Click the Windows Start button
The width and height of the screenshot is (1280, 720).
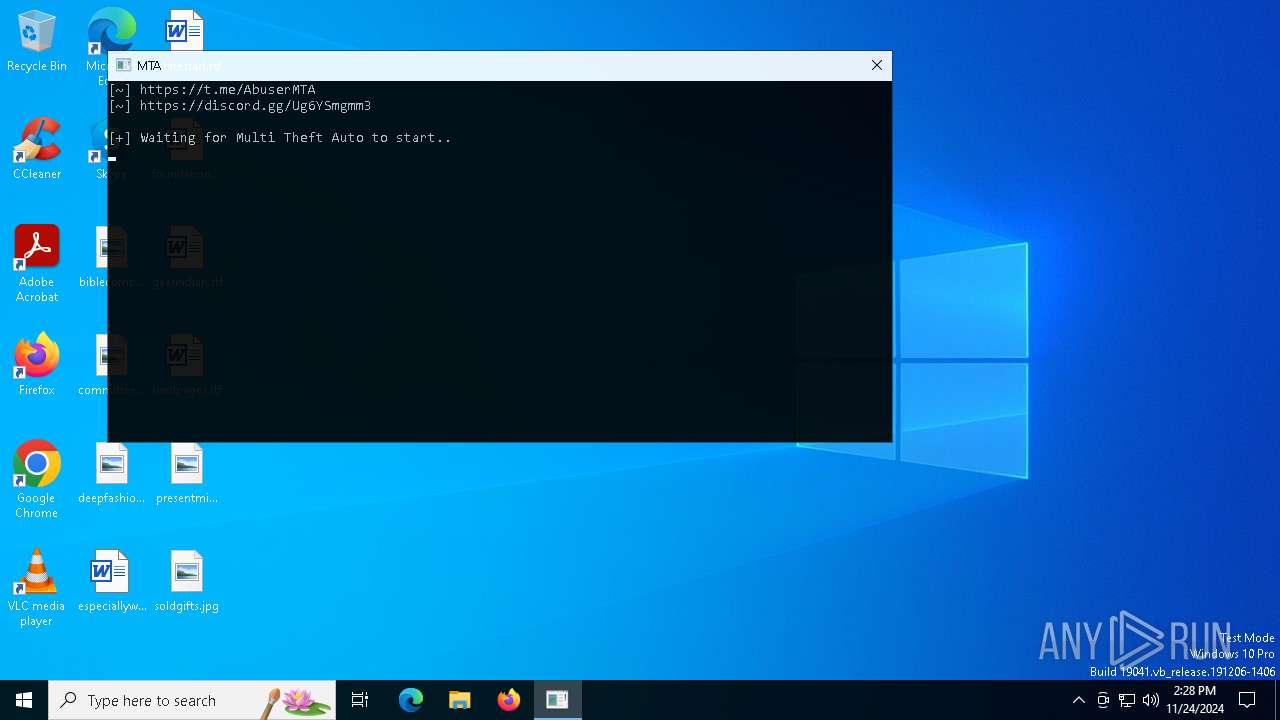(24, 700)
